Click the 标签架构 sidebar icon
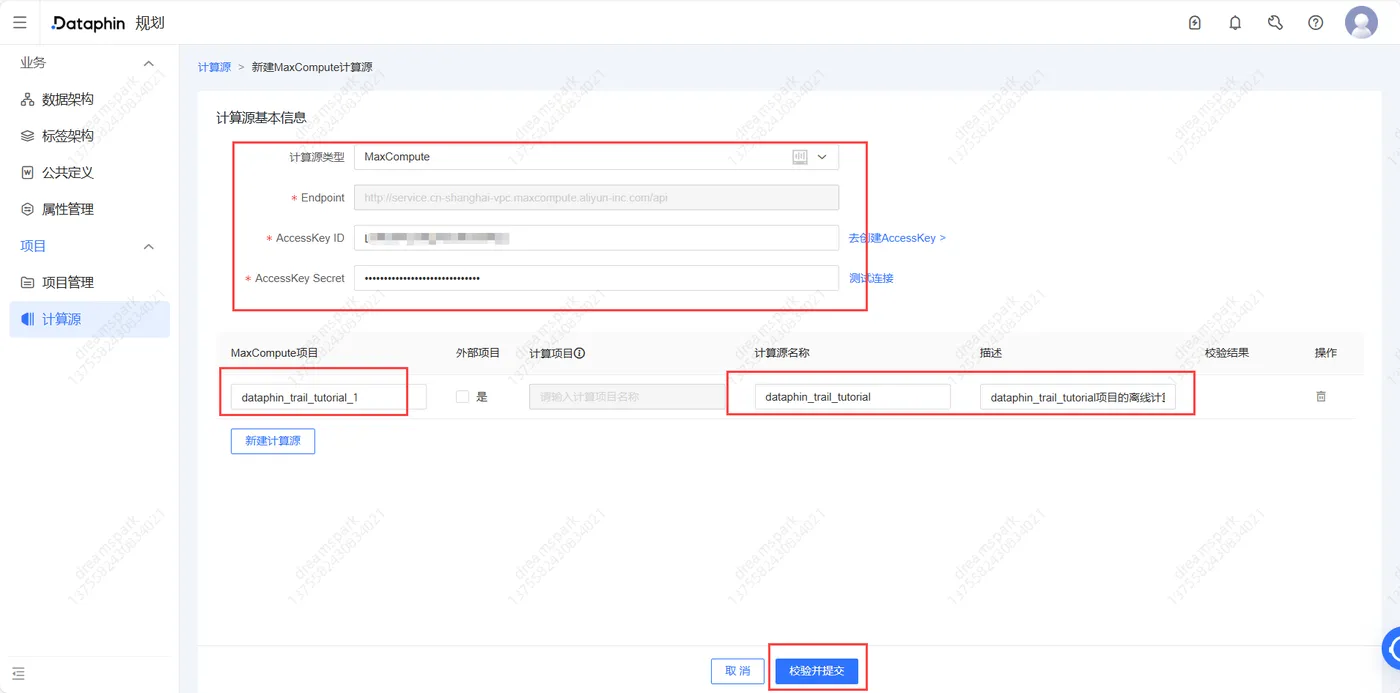Screen dimensions: 1400x693 28,136
